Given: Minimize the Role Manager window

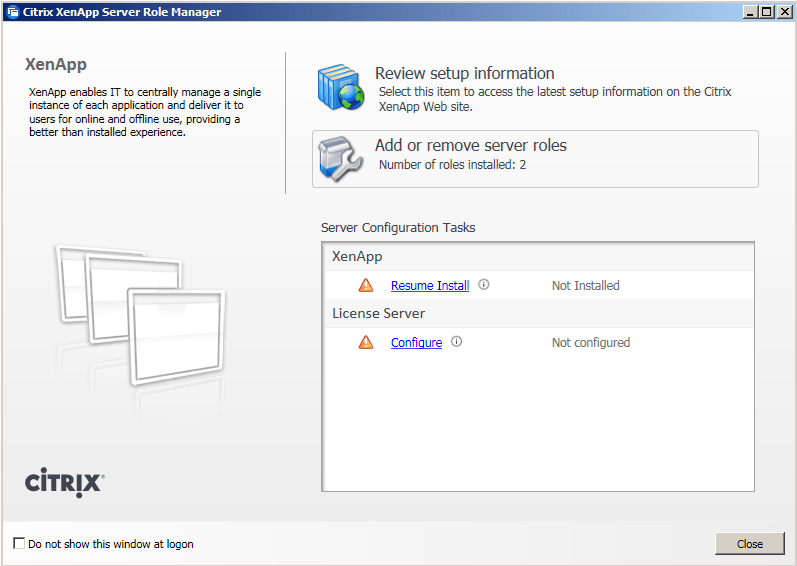Looking at the screenshot, I should (751, 12).
